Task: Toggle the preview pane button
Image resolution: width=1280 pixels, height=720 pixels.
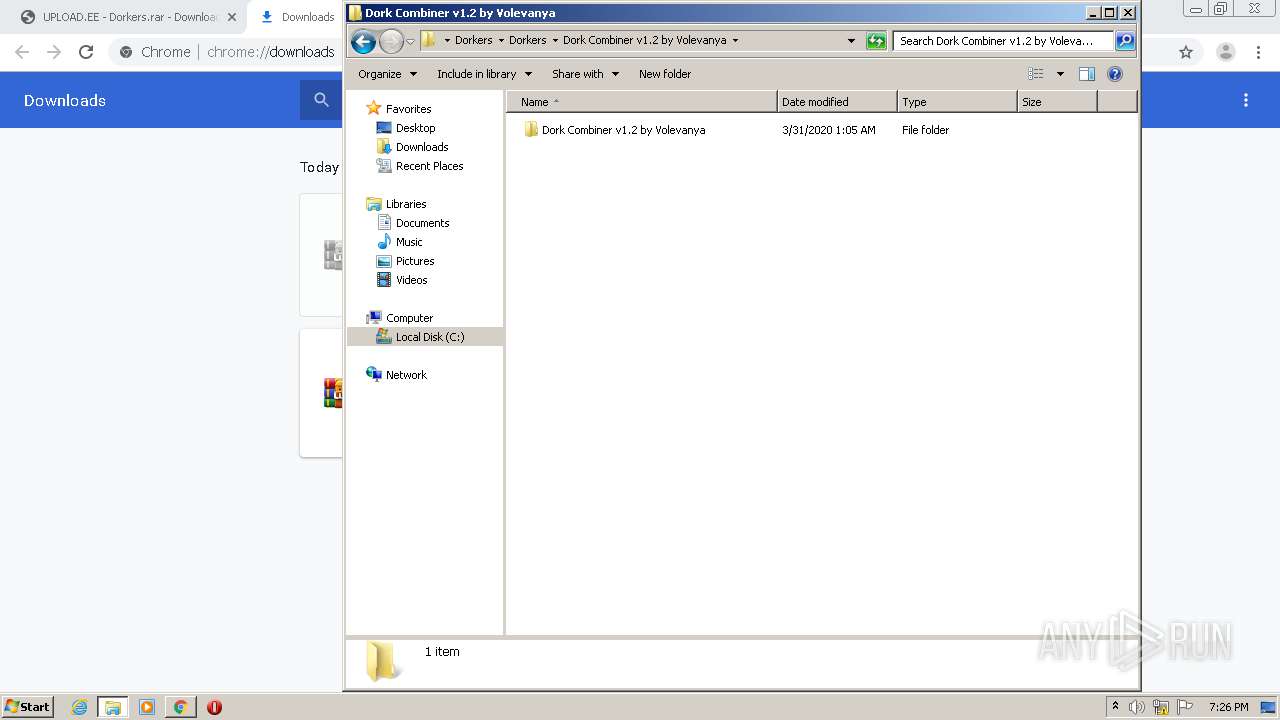Action: click(1087, 74)
